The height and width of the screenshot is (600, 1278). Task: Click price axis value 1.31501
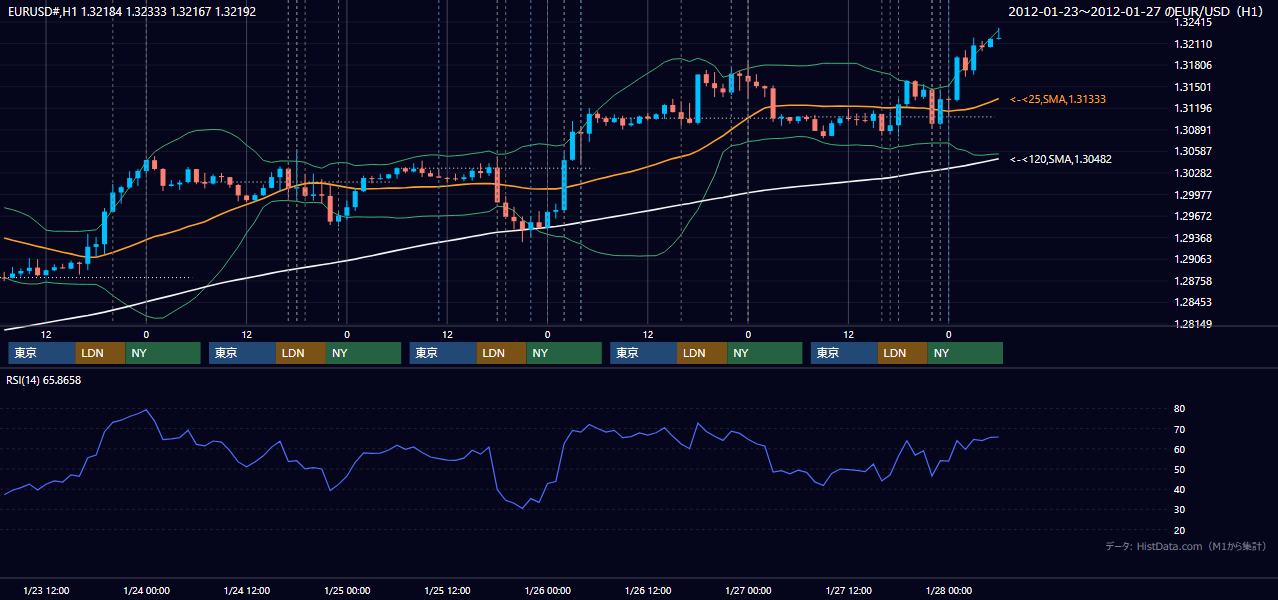coord(1193,87)
